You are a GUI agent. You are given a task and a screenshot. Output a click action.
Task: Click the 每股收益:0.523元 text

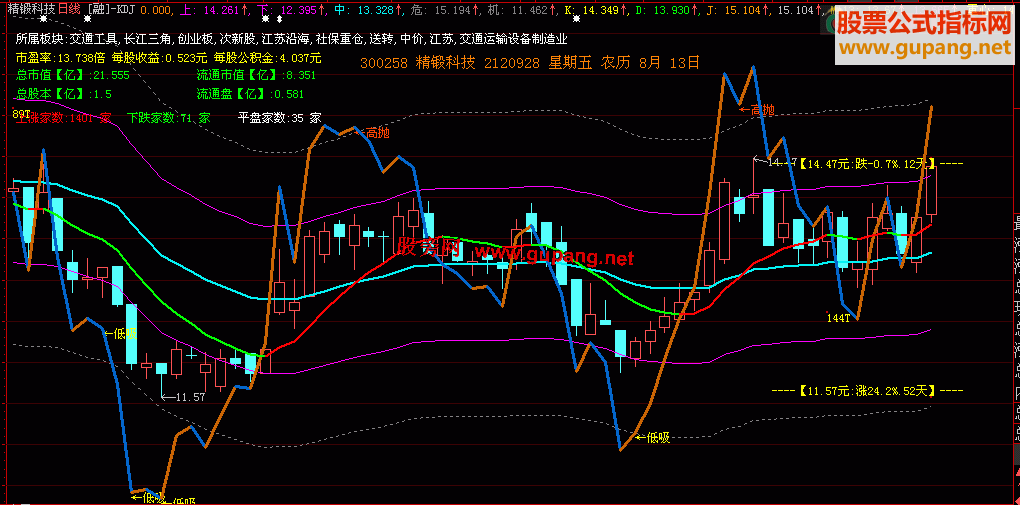(159, 57)
